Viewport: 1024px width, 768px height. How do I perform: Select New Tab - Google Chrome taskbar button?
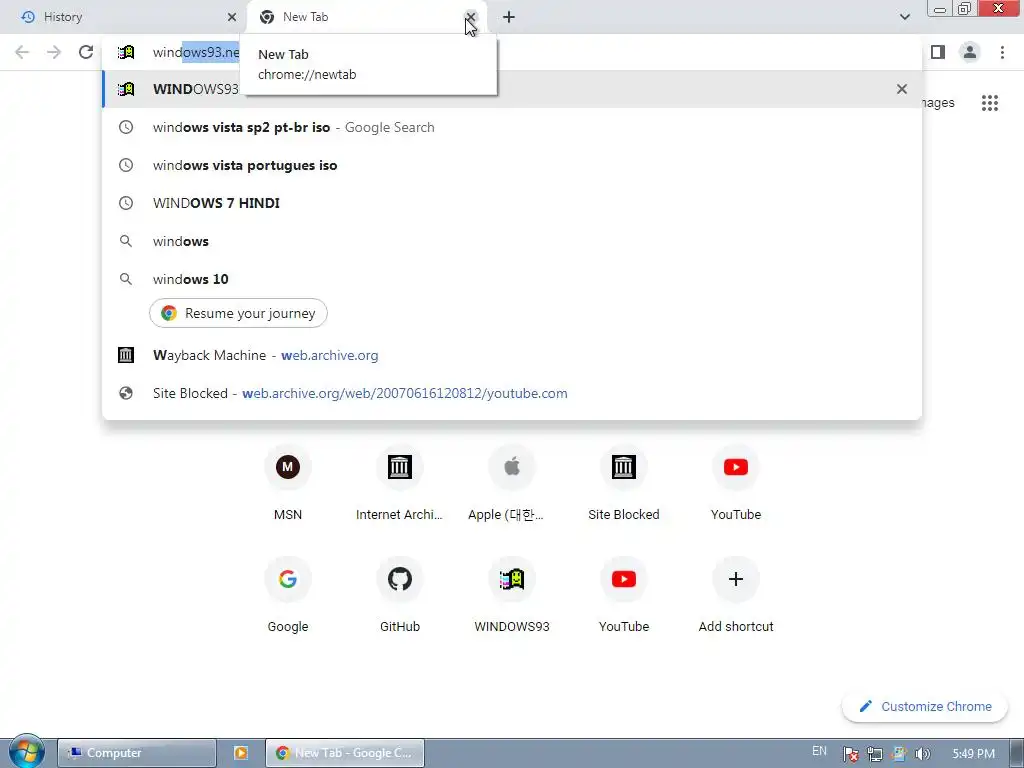tap(345, 753)
